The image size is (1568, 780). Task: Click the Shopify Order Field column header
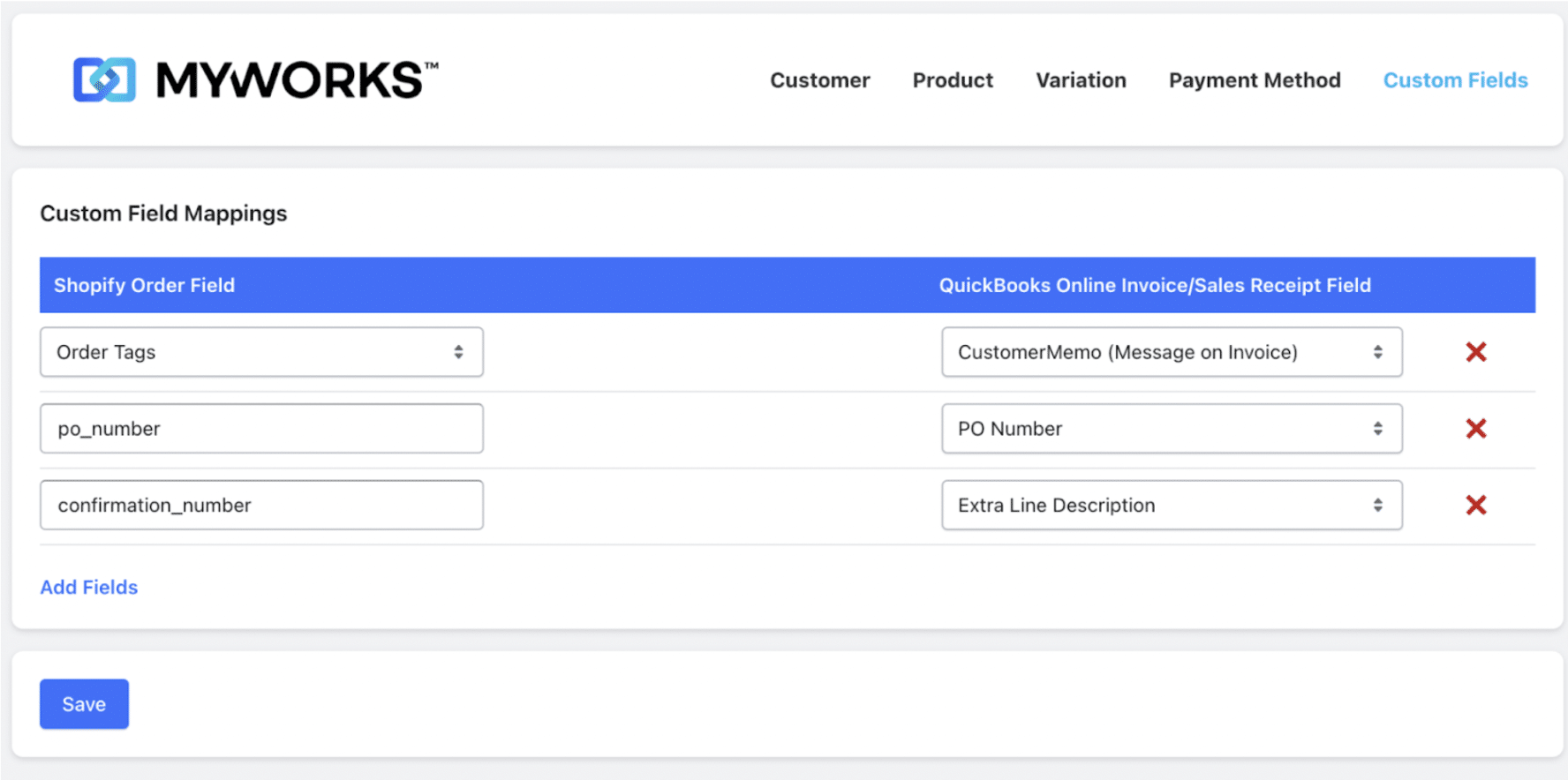[144, 286]
